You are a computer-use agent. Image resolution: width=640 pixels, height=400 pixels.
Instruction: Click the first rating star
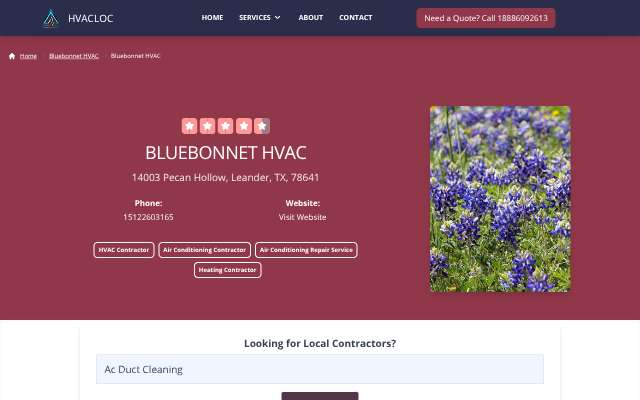pyautogui.click(x=189, y=126)
